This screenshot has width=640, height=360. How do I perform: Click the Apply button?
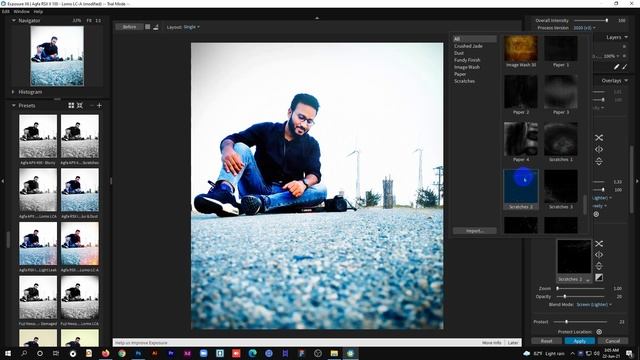580,341
